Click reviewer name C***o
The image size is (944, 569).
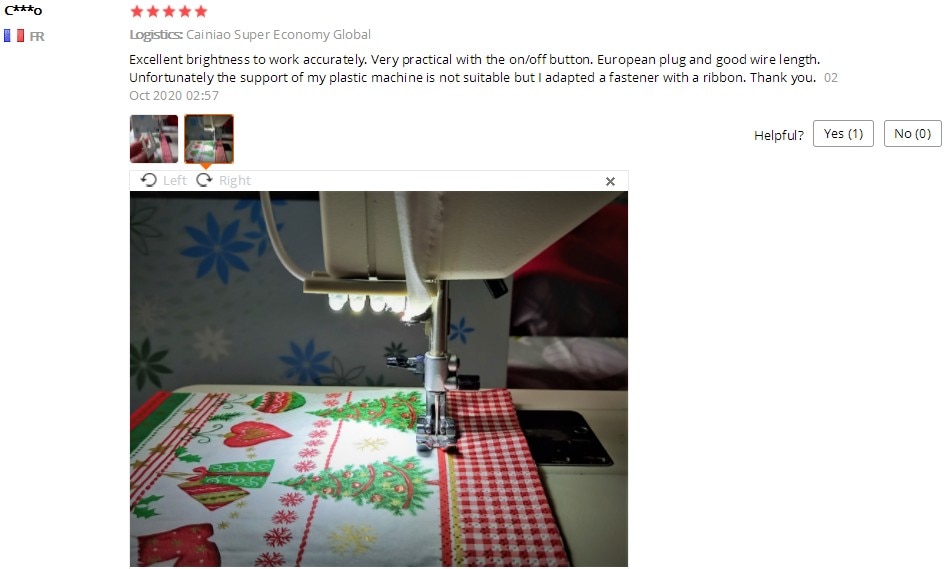[x=23, y=10]
